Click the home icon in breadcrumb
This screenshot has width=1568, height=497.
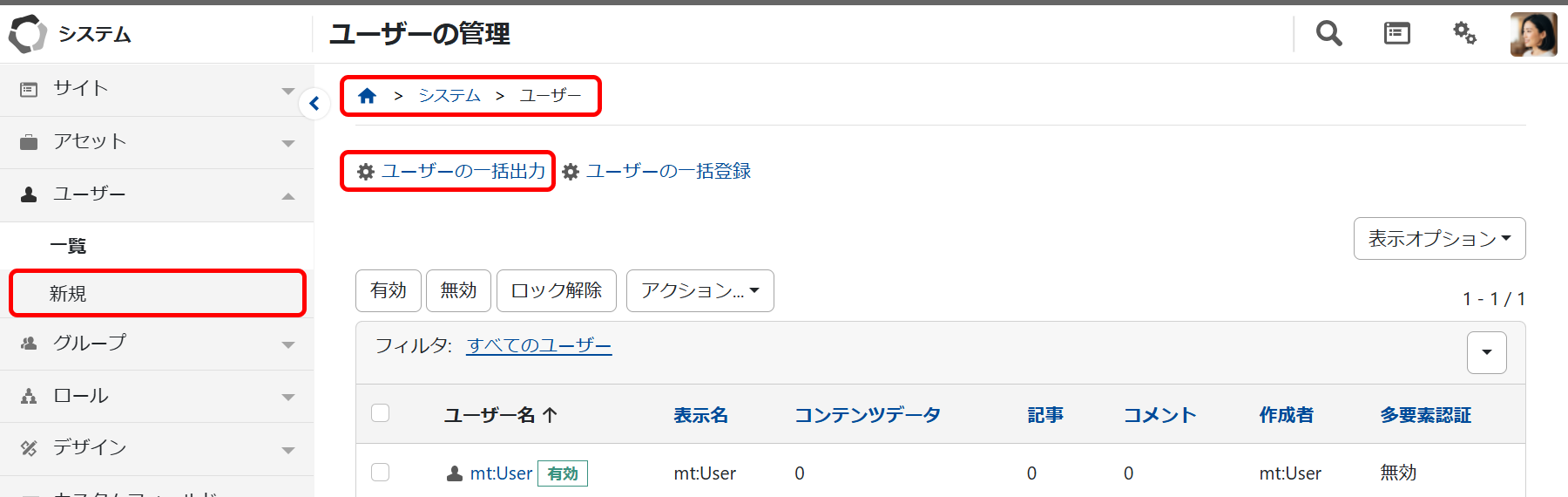367,96
